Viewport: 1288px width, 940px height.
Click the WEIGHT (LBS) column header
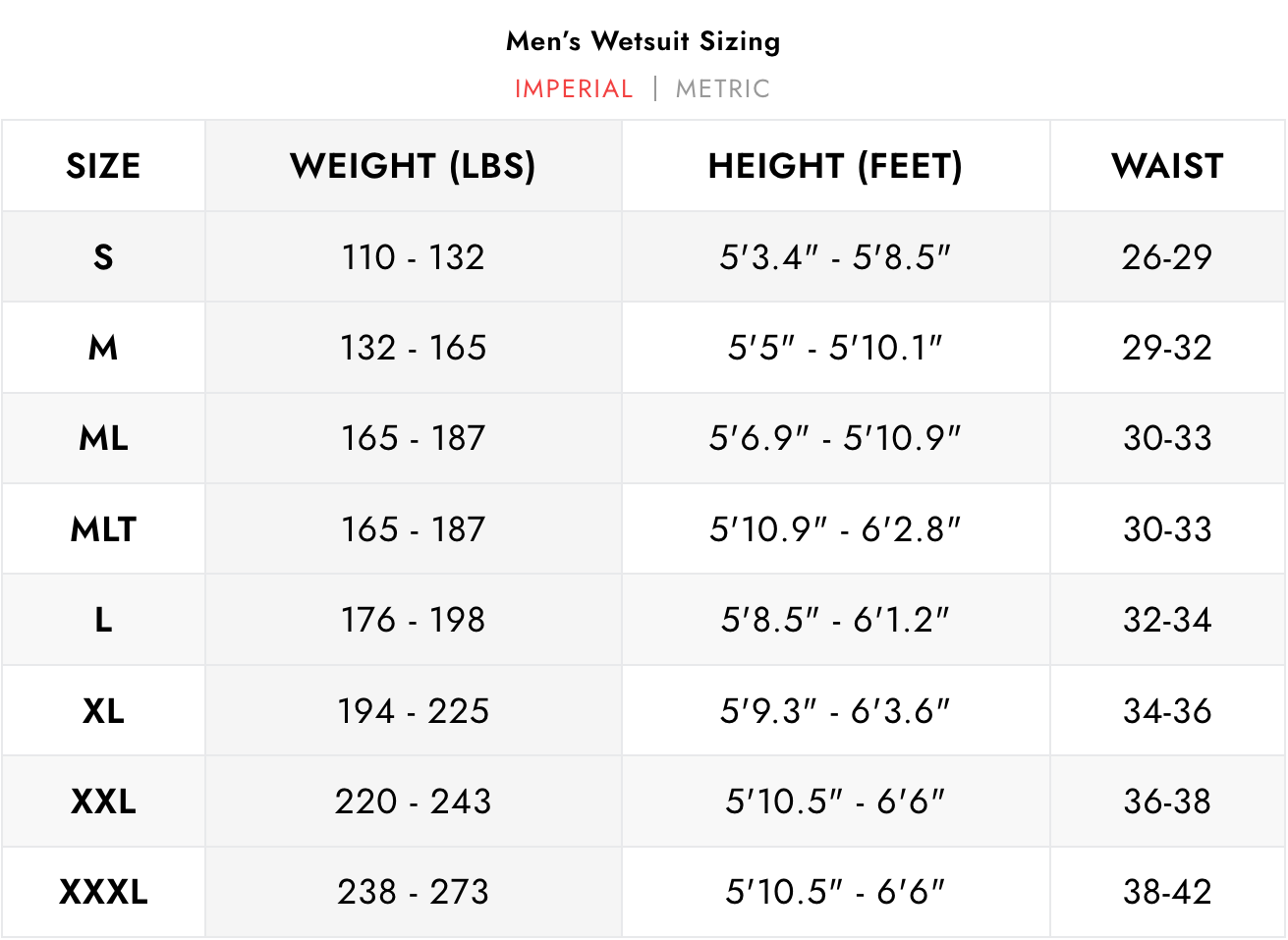(413, 166)
